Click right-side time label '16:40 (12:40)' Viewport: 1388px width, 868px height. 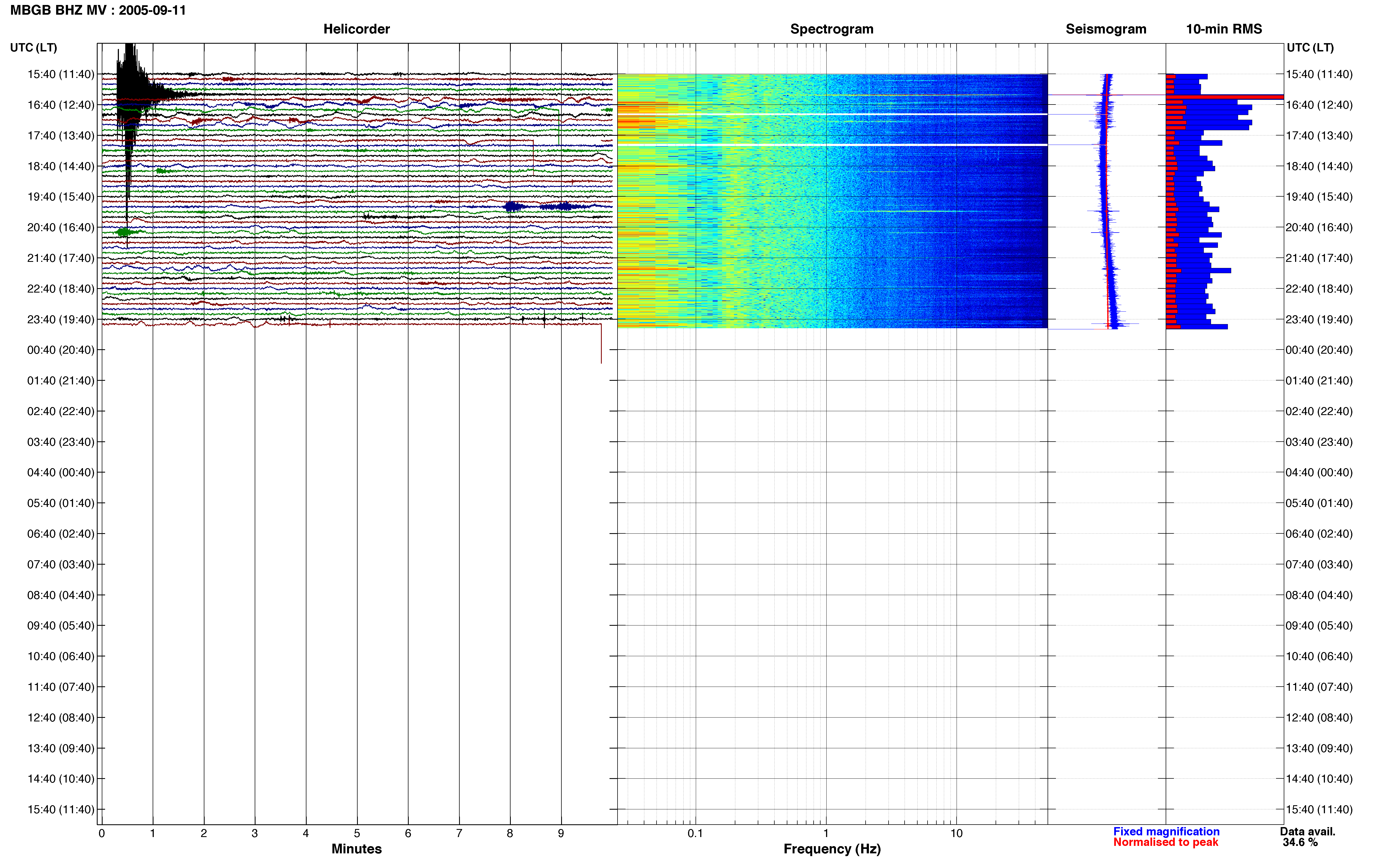tap(1319, 105)
